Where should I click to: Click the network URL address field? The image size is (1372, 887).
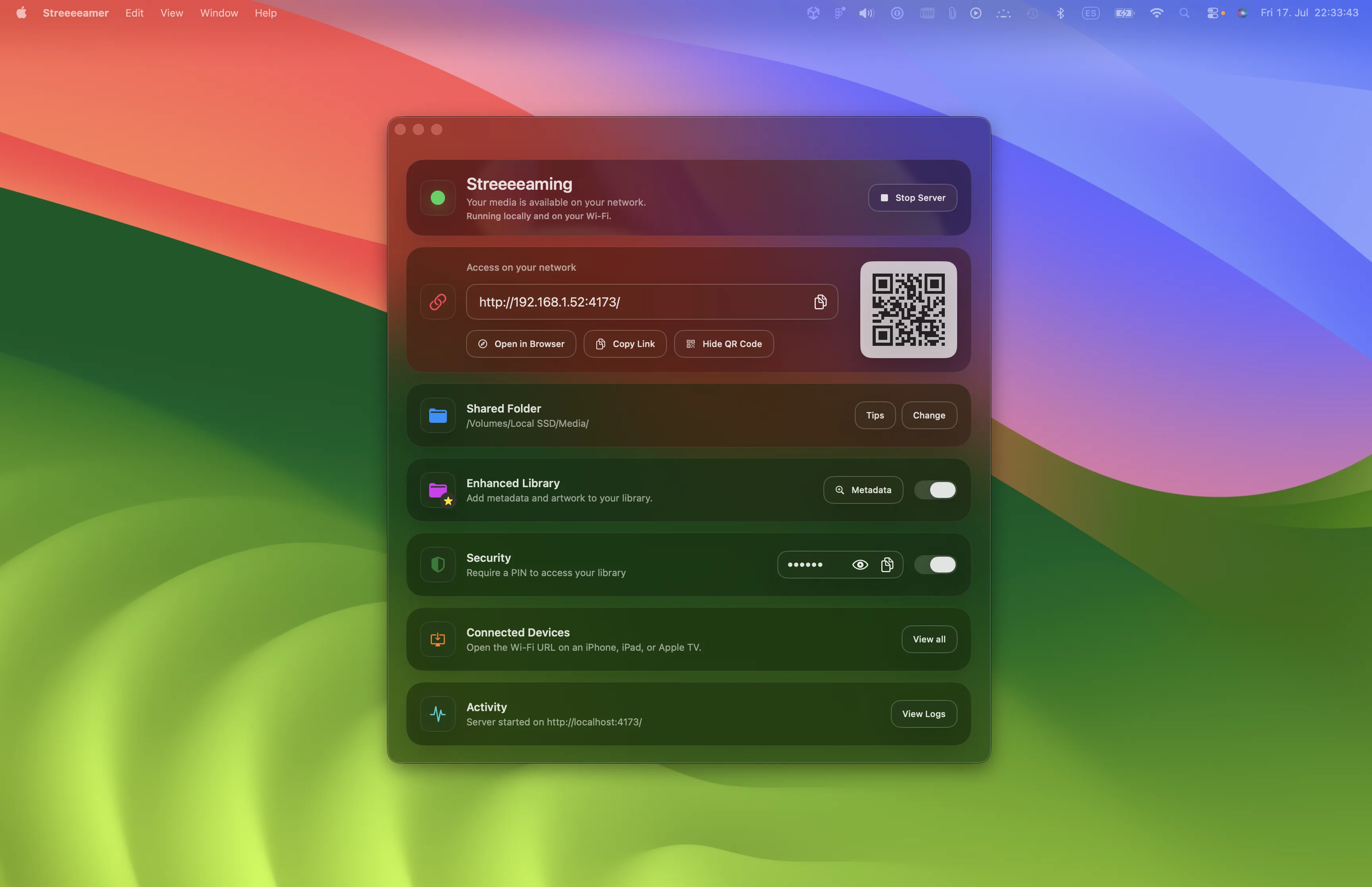coord(652,302)
